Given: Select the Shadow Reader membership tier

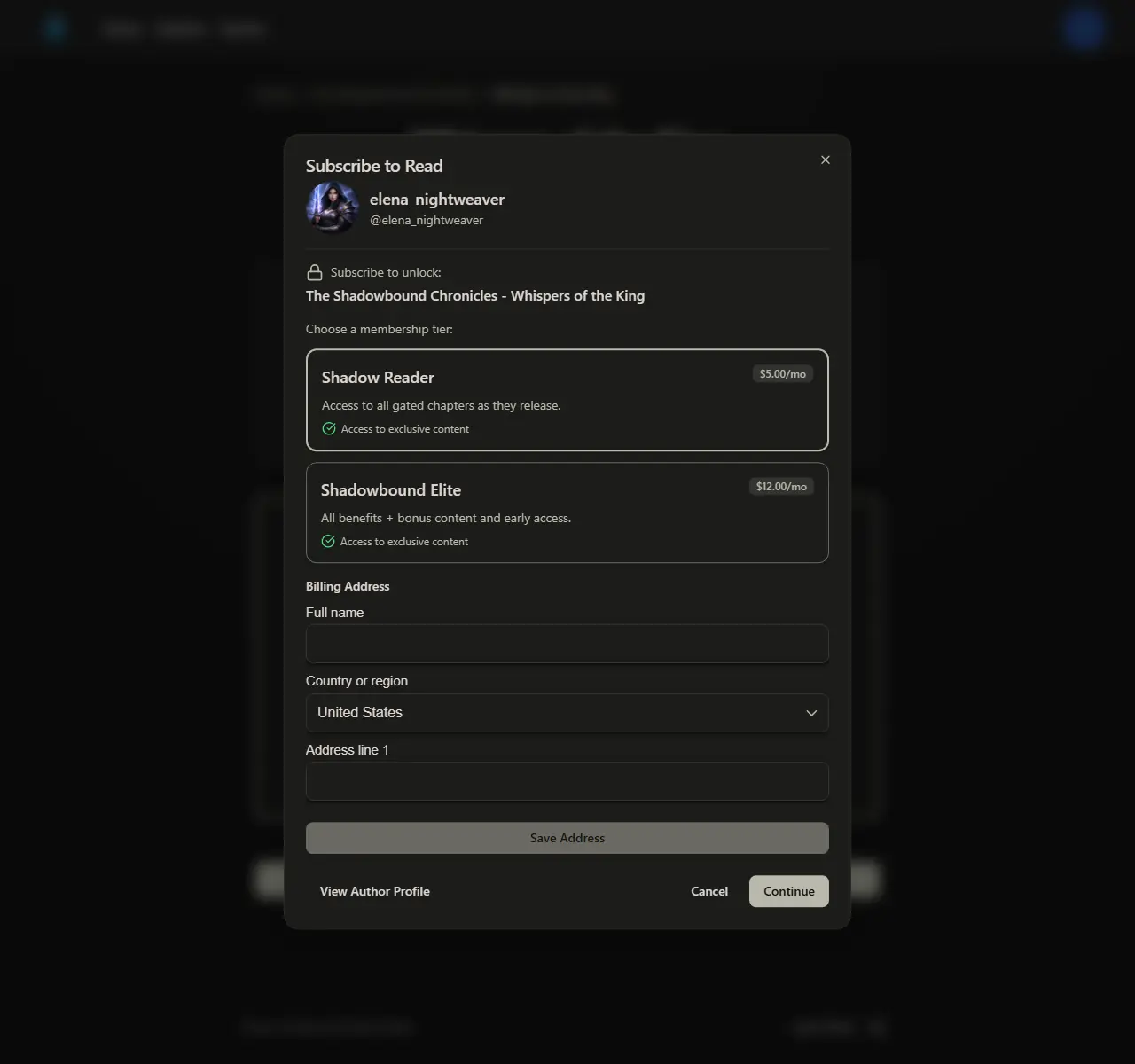Looking at the screenshot, I should [567, 400].
